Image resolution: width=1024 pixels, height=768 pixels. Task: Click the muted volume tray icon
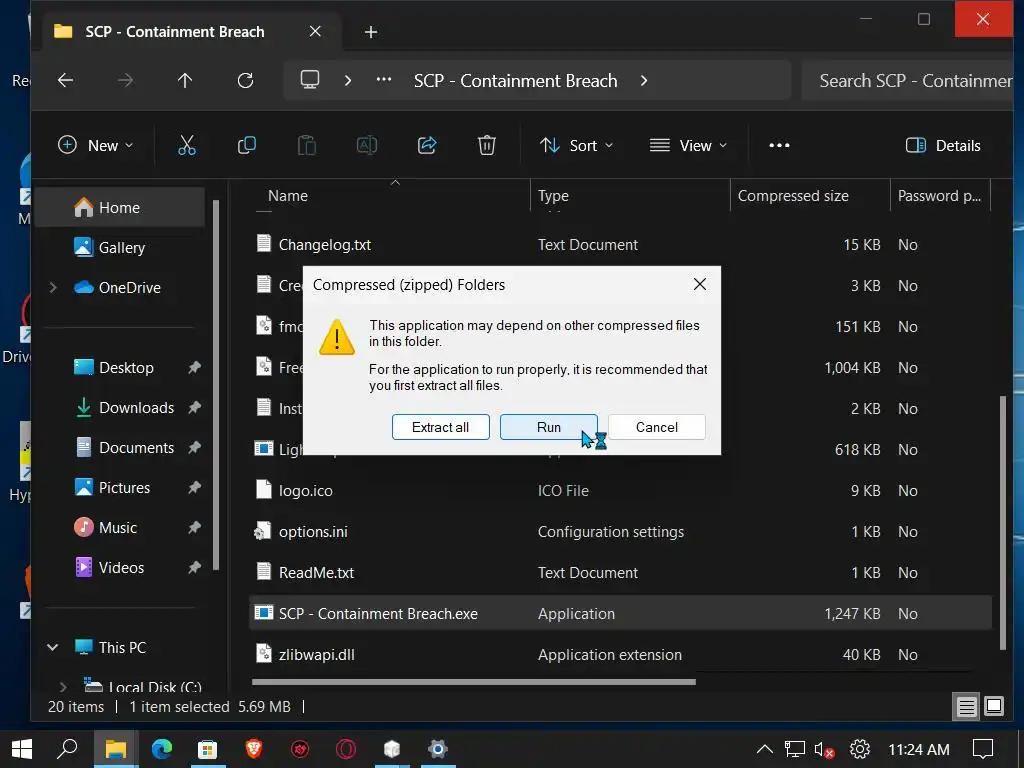click(x=824, y=749)
